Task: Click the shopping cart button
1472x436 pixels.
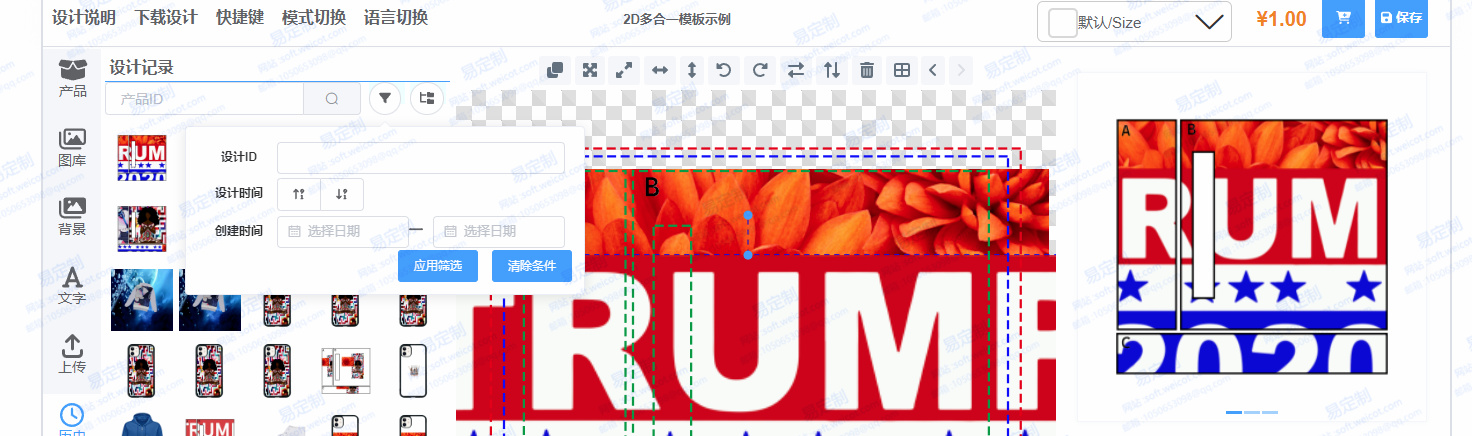Action: point(1343,18)
